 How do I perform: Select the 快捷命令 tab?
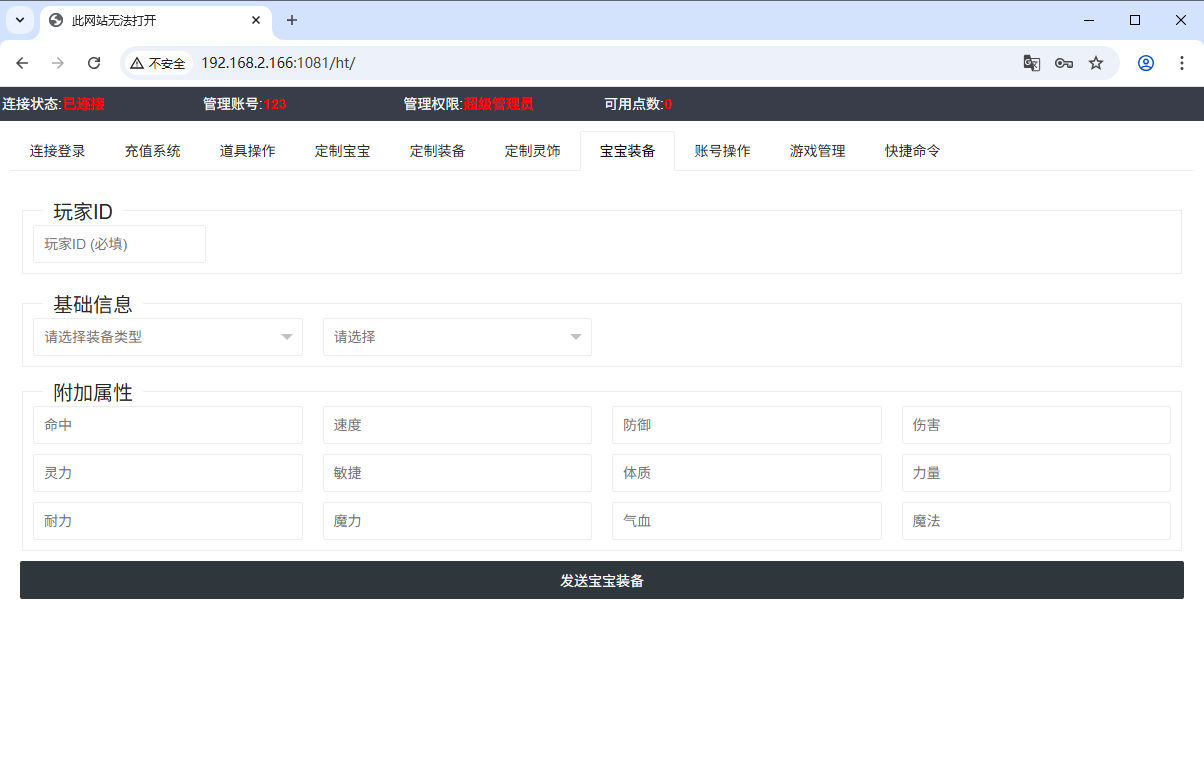pyautogui.click(x=912, y=151)
